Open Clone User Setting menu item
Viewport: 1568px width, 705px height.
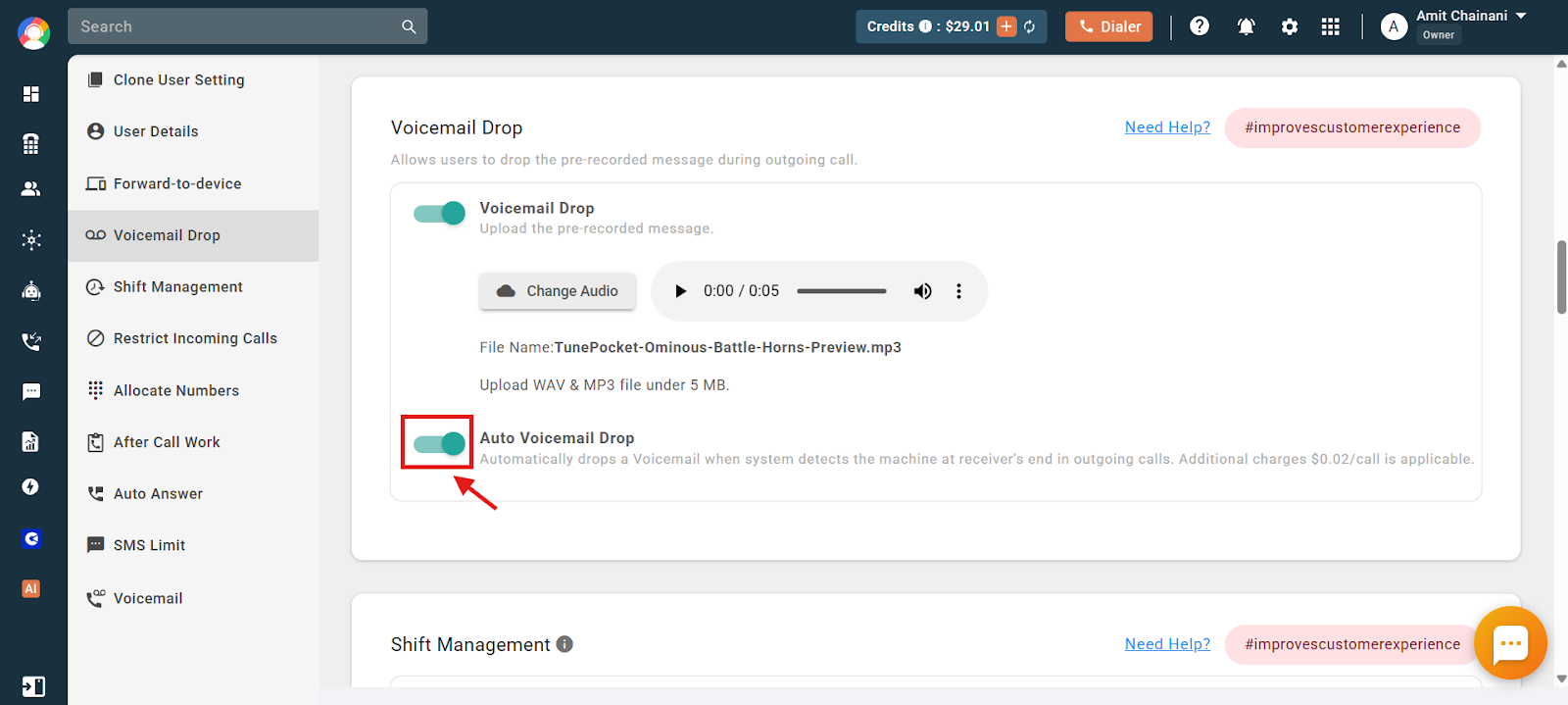click(x=193, y=80)
